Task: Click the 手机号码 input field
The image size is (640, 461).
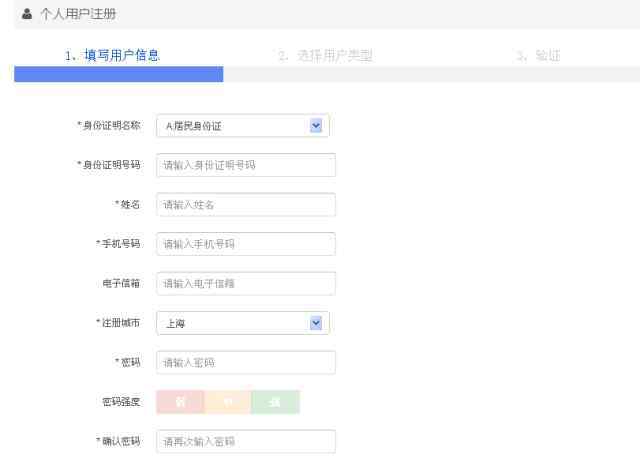Action: [246, 244]
